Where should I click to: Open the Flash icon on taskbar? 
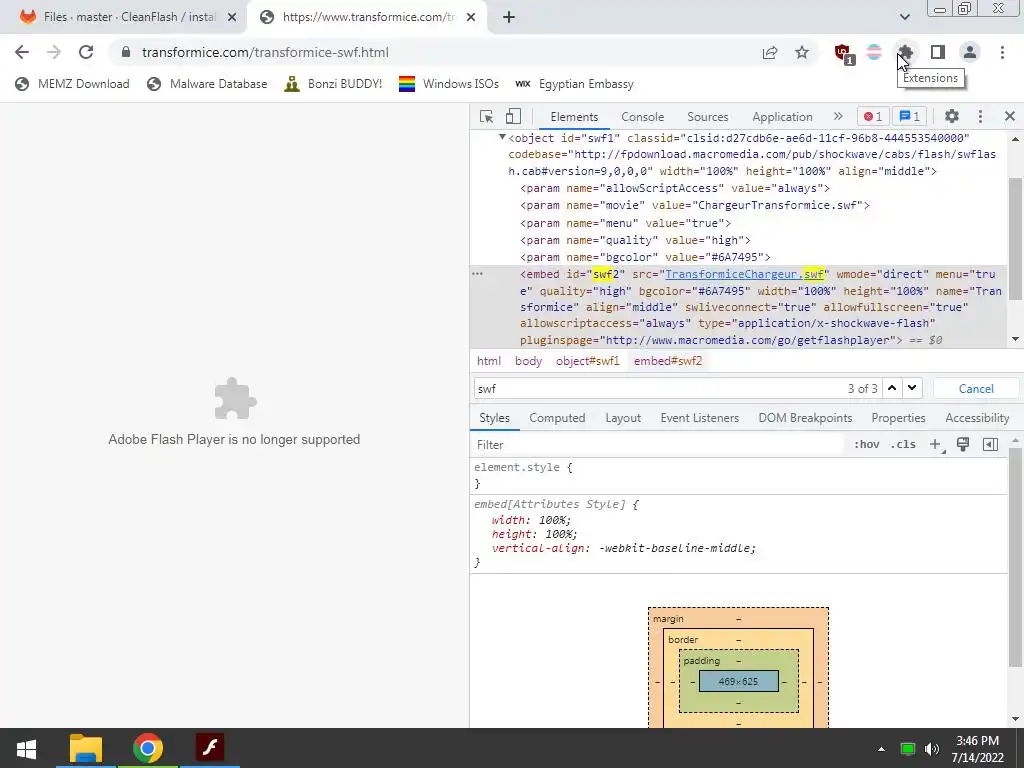210,748
